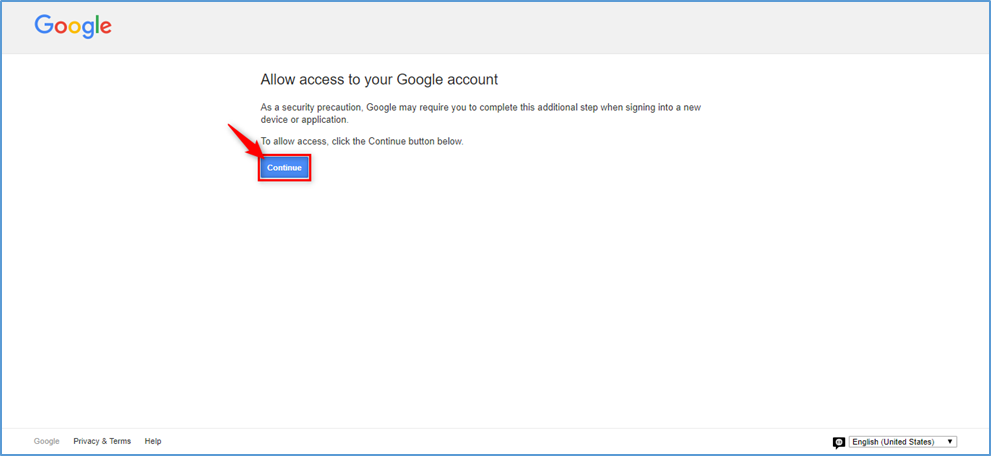Click the green "l" in the Google logo
The width and height of the screenshot is (991, 456).
point(97,26)
